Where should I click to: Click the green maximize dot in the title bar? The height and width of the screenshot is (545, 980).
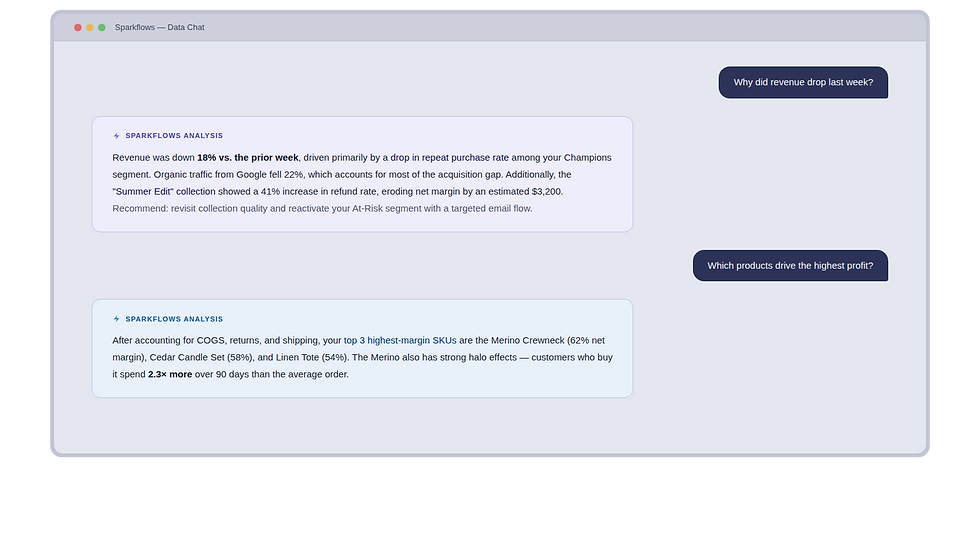102,27
